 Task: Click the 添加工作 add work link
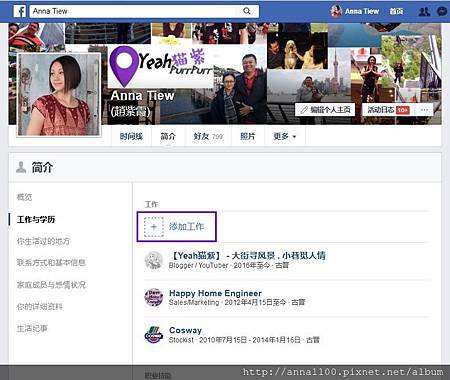click(x=186, y=227)
